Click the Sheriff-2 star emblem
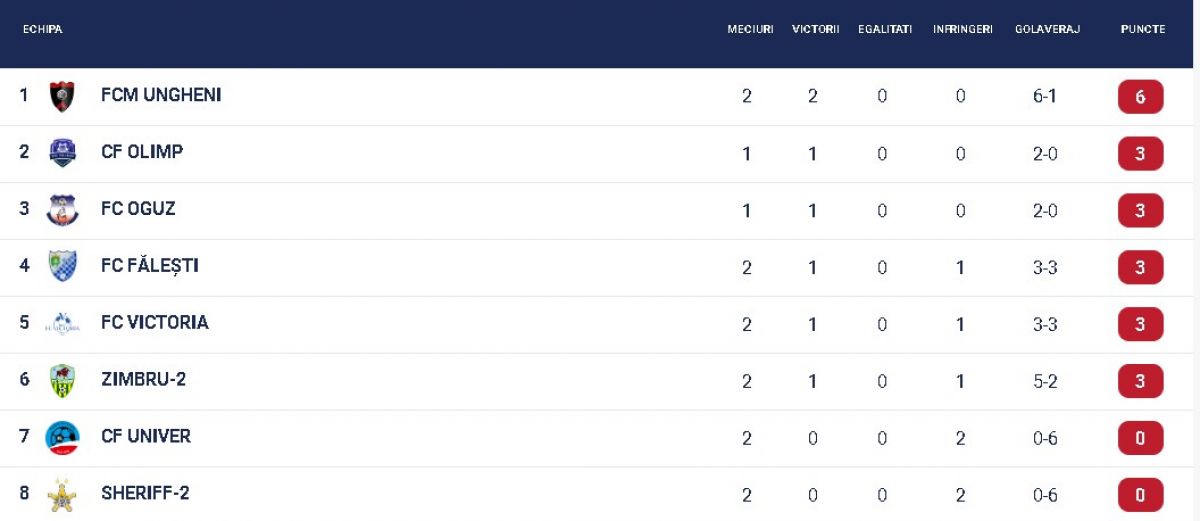1200x521 pixels. click(x=62, y=494)
